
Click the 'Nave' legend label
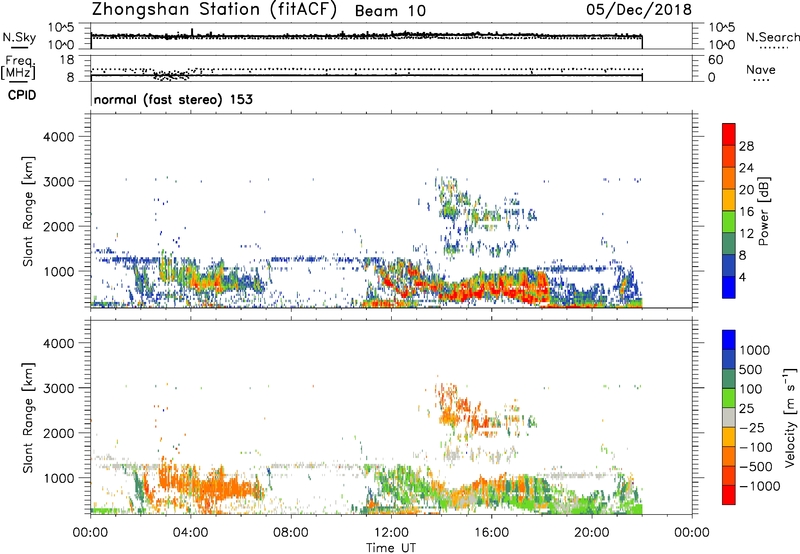pos(761,69)
